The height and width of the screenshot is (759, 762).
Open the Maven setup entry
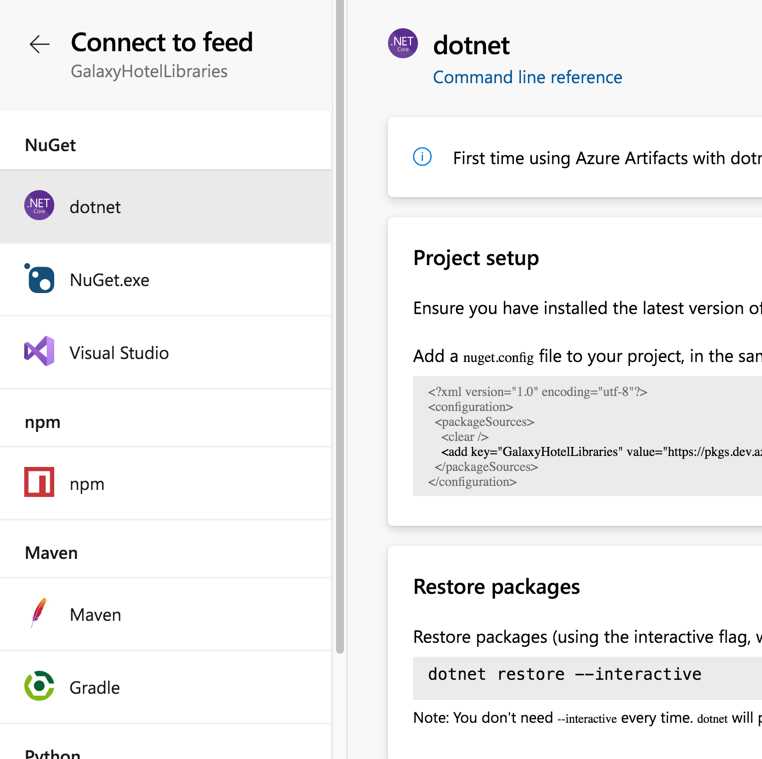166,615
